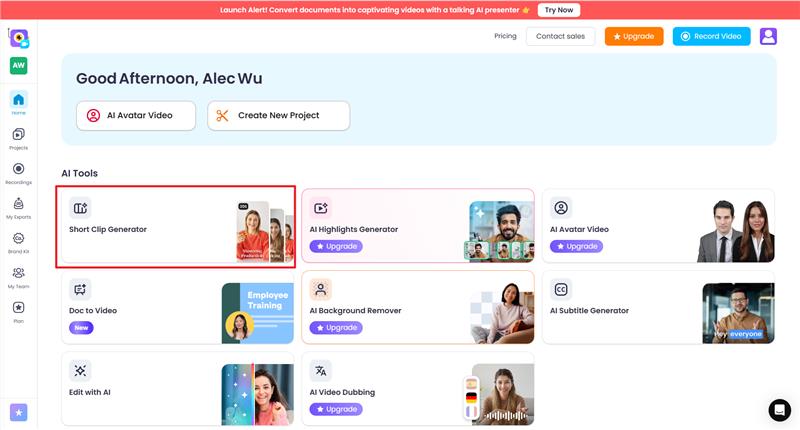Click the user profile avatar icon

tap(768, 36)
